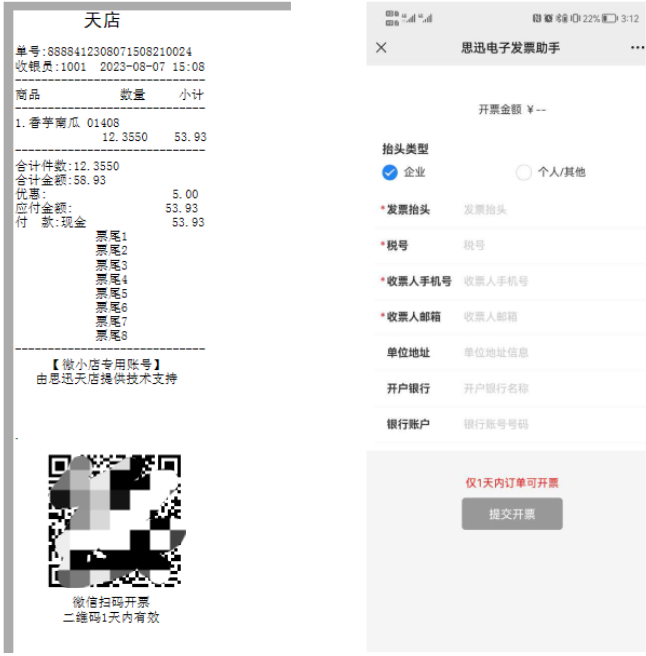646x656 pixels.
Task: Tap the 提交开票 submit button
Action: point(512,514)
